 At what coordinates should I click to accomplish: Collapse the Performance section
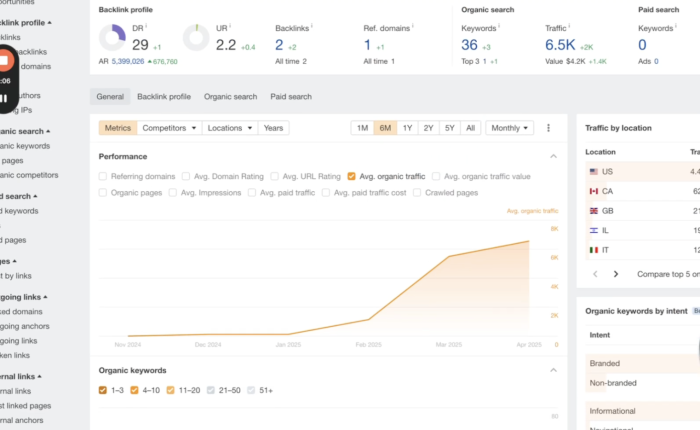(553, 156)
